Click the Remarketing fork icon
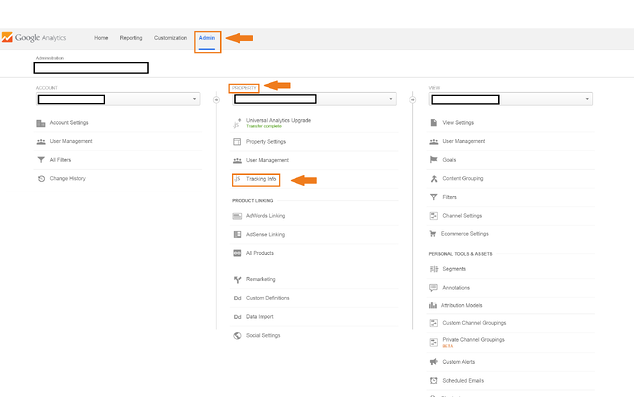The width and height of the screenshot is (634, 397). pyautogui.click(x=237, y=279)
